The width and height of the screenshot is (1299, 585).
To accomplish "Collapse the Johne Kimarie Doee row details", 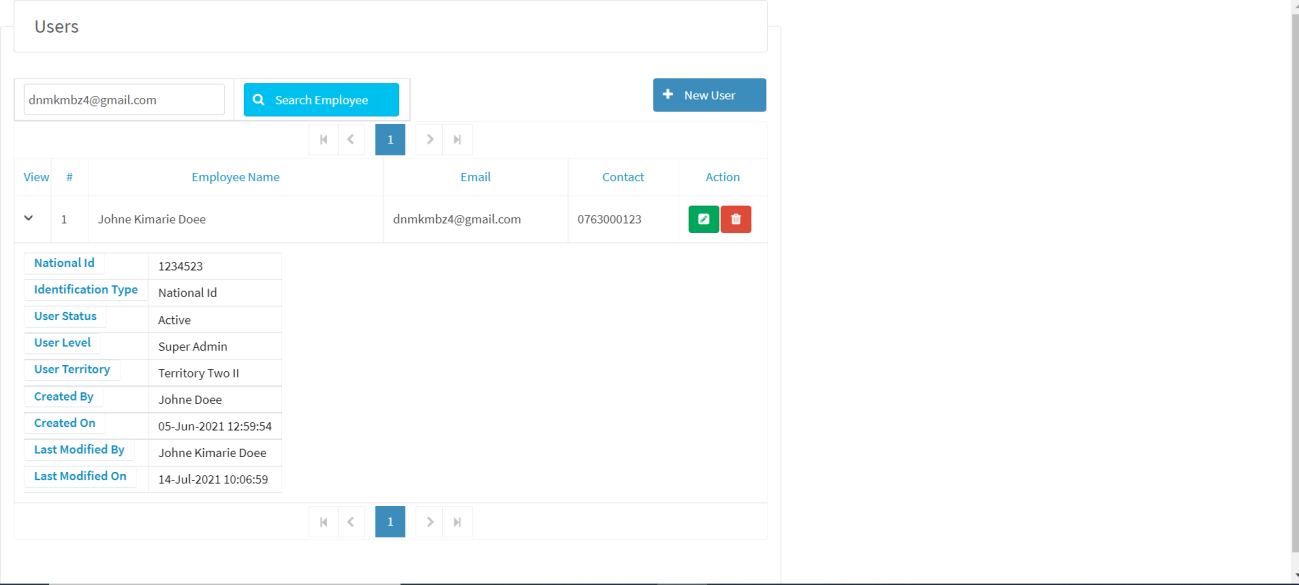I will [29, 218].
